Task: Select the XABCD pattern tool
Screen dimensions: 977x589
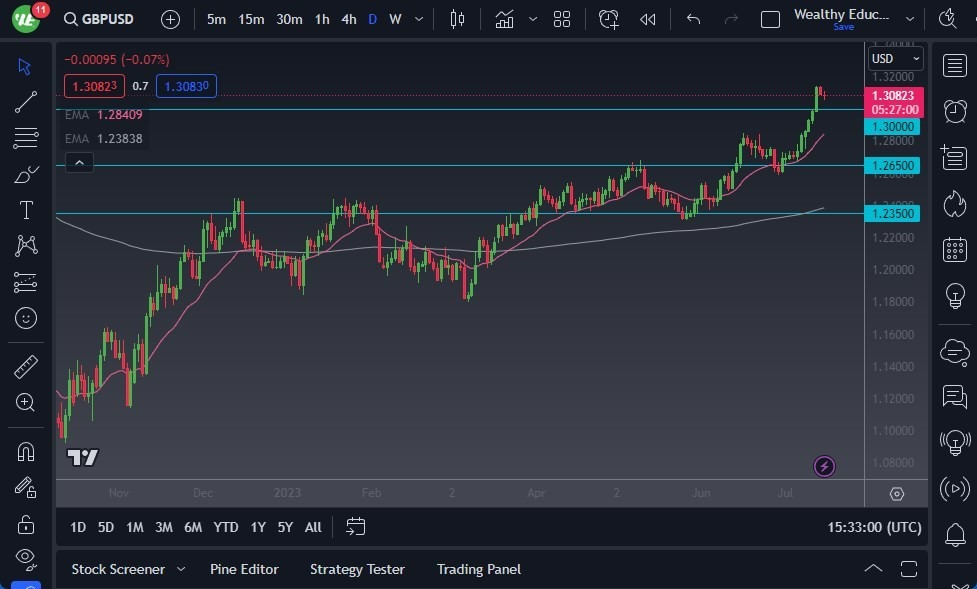Action: pyautogui.click(x=25, y=245)
